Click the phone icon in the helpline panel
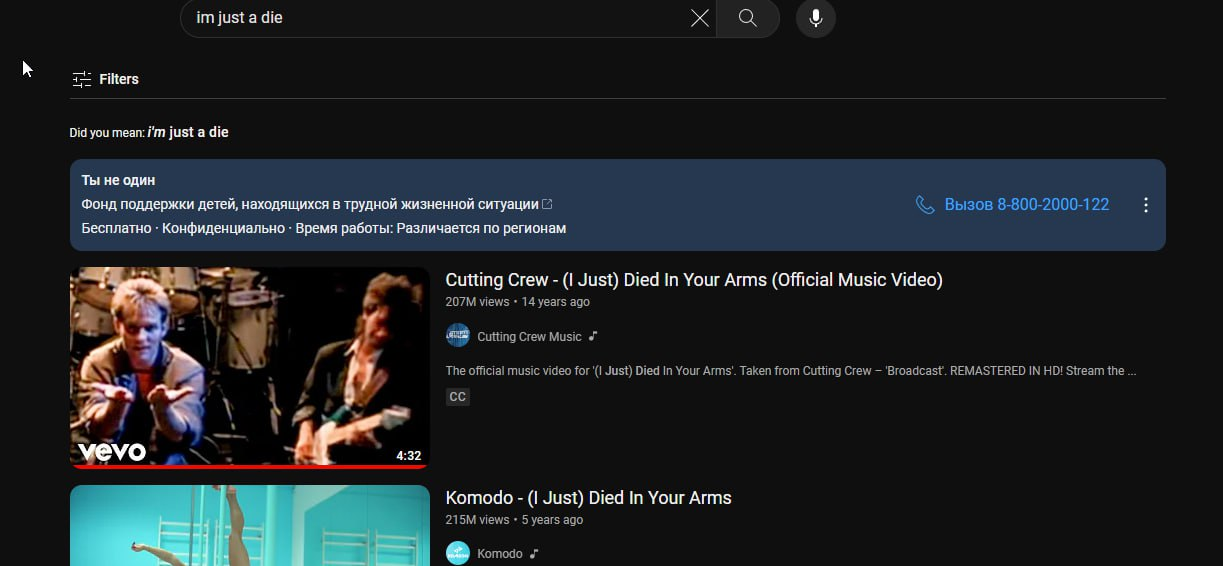1223x566 pixels. point(925,205)
